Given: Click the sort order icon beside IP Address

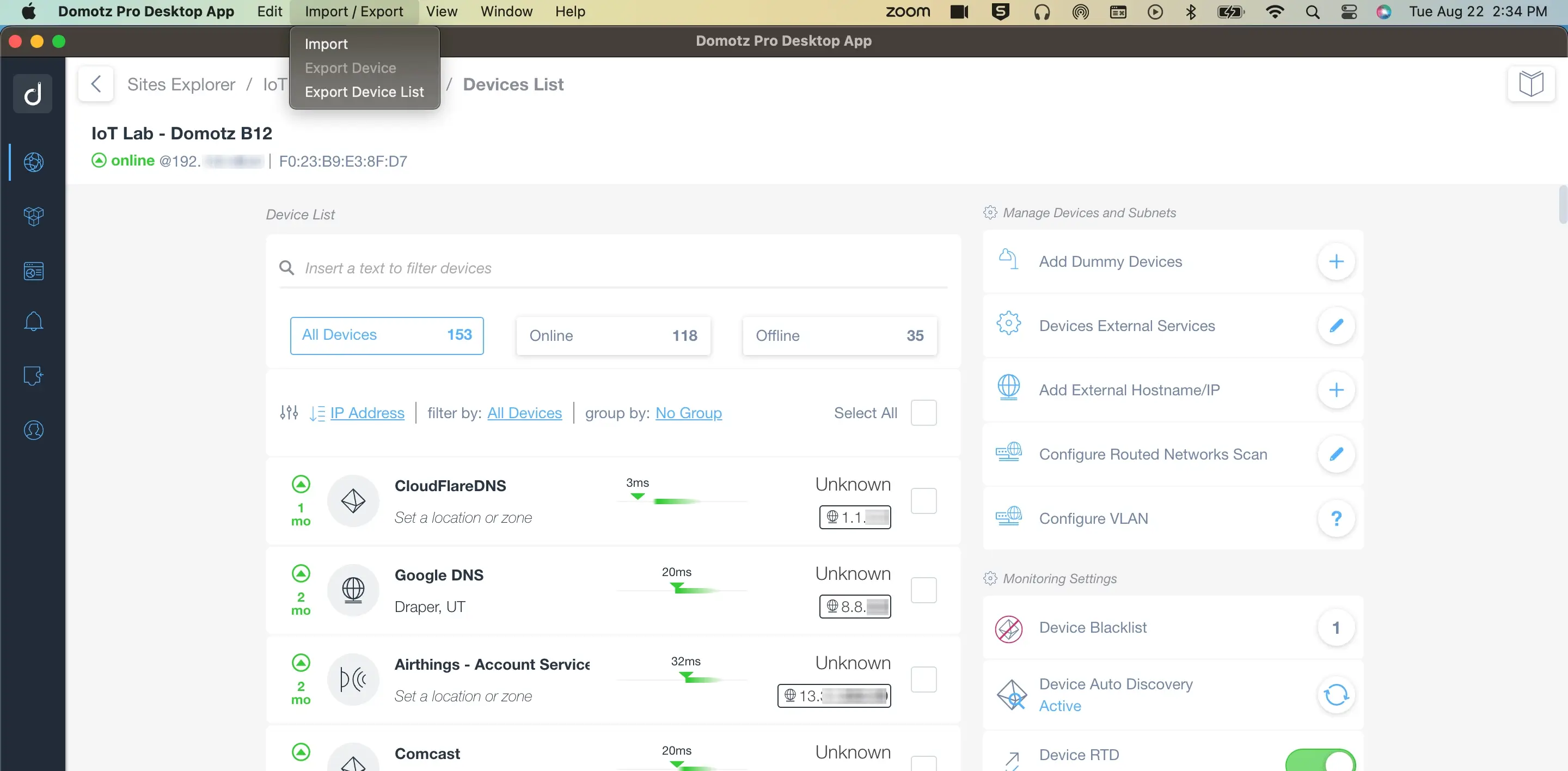Looking at the screenshot, I should pyautogui.click(x=317, y=413).
